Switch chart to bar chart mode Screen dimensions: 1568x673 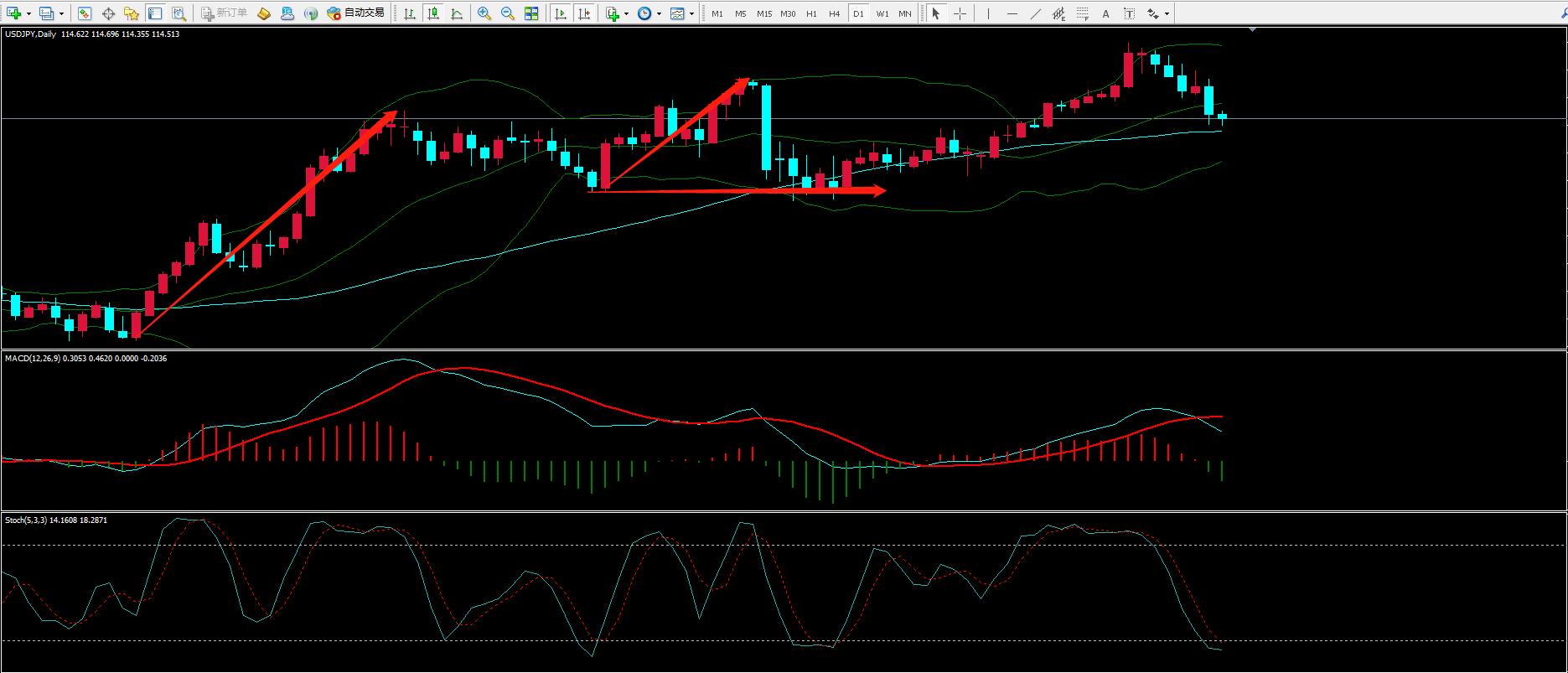(410, 13)
